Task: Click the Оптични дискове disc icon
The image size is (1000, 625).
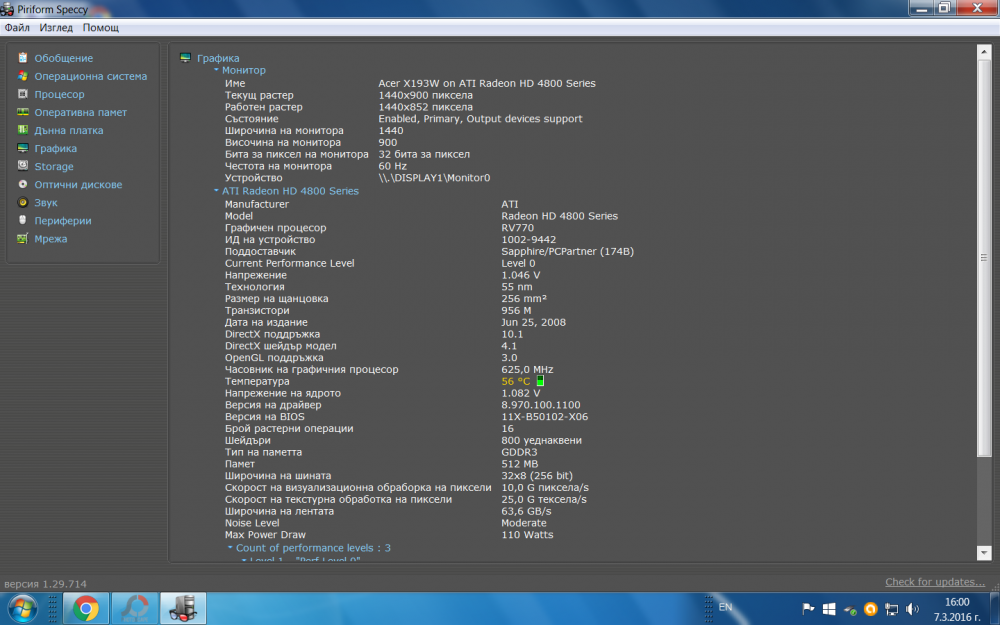Action: 23,184
